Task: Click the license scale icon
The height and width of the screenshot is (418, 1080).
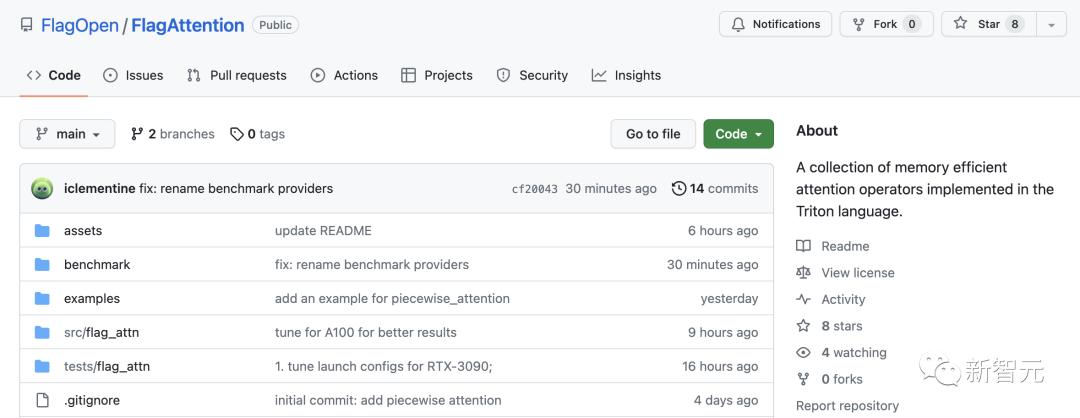Action: [803, 273]
